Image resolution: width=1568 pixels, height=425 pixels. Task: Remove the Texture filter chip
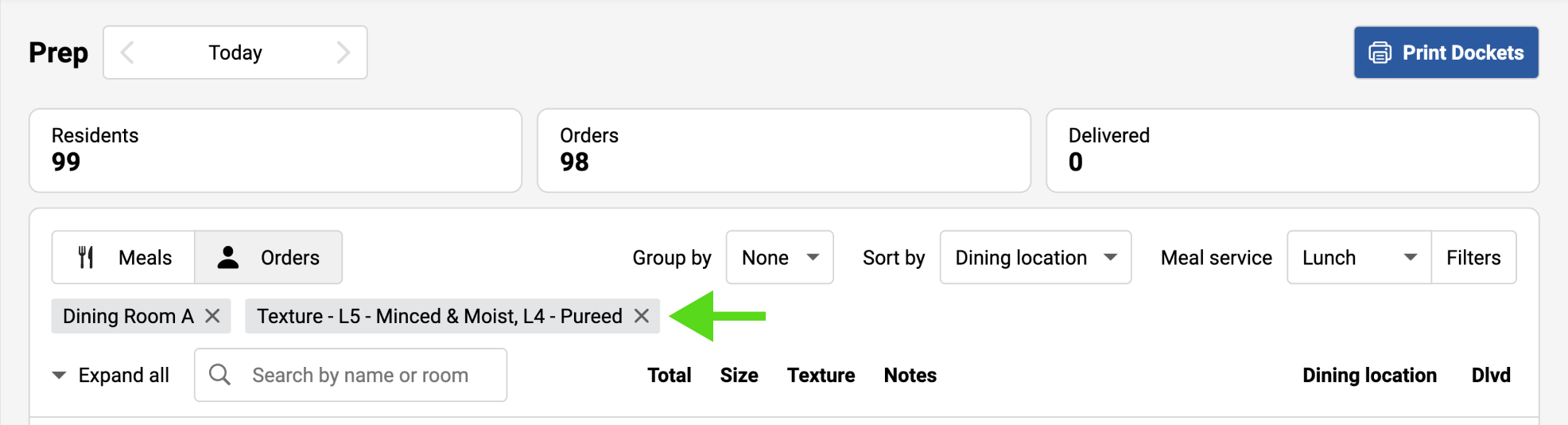coord(642,316)
